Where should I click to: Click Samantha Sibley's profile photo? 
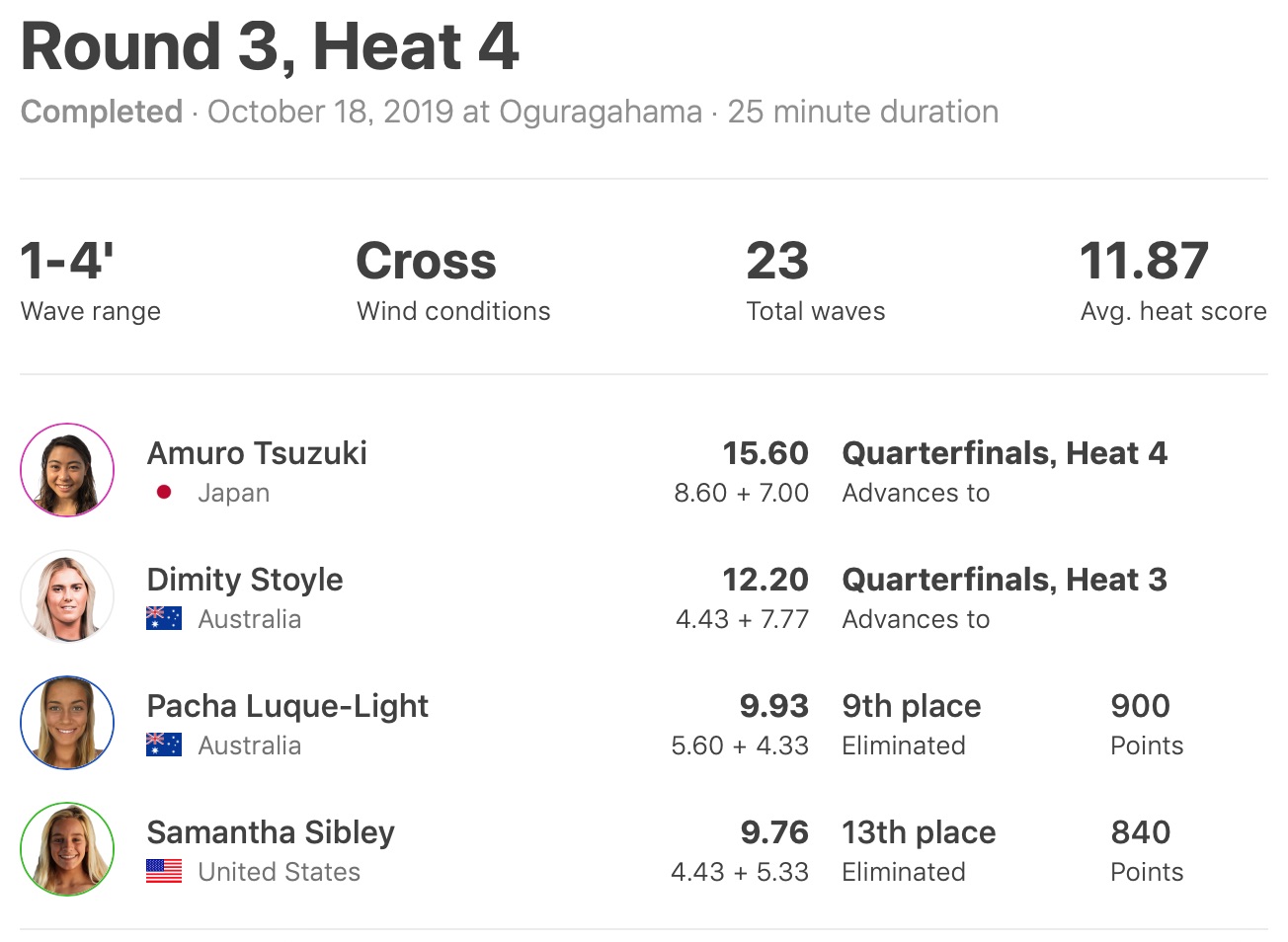pos(67,849)
